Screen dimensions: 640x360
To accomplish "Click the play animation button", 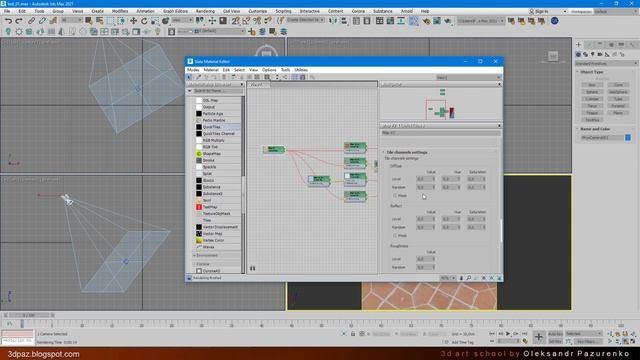I will tap(508, 334).
